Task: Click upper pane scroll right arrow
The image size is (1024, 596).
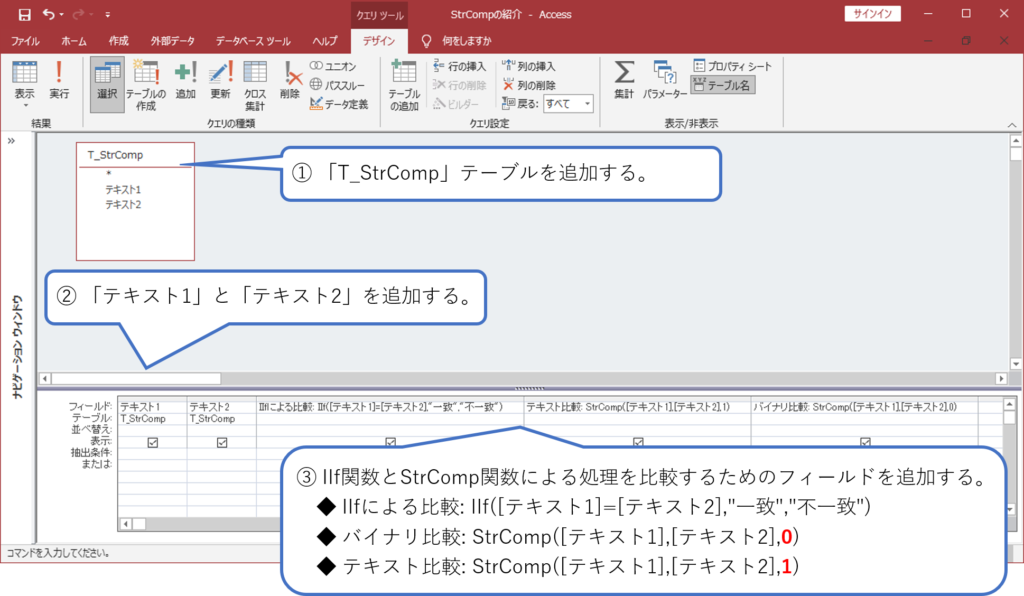Action: (x=1001, y=378)
